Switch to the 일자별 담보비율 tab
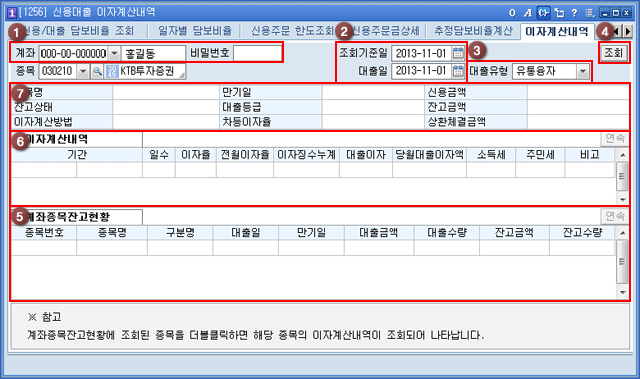The image size is (640, 379). click(195, 31)
